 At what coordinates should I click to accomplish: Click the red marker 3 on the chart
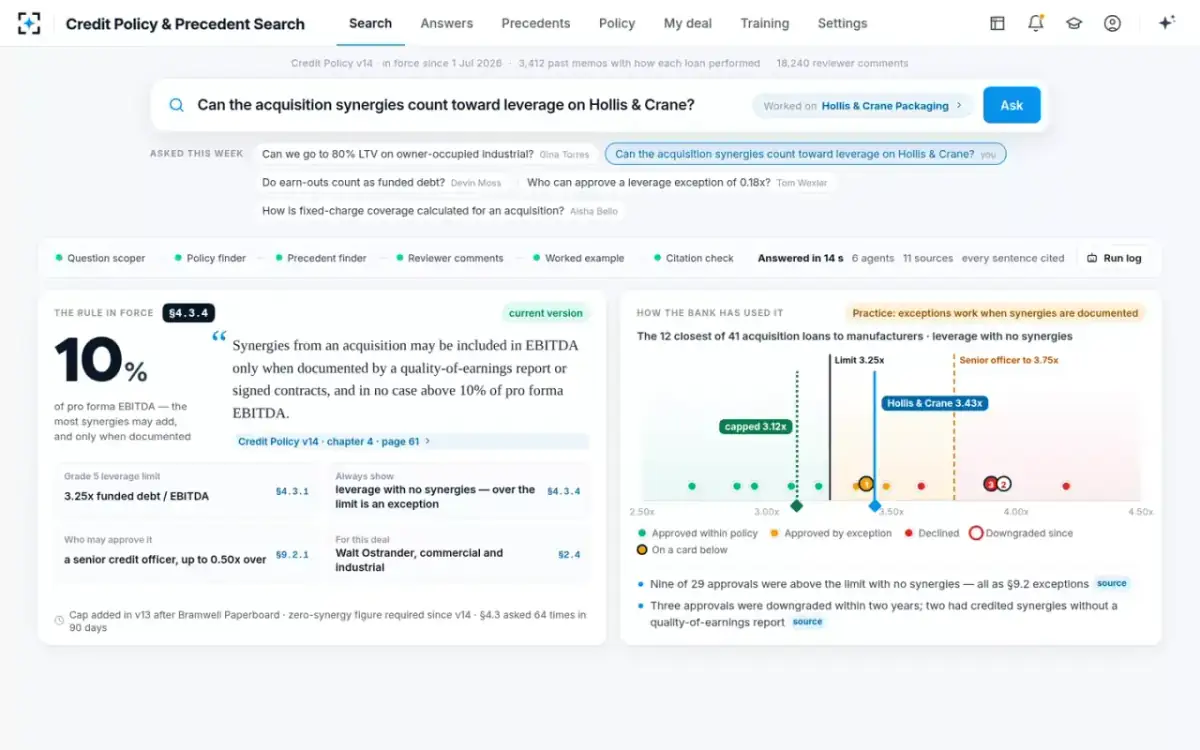991,484
